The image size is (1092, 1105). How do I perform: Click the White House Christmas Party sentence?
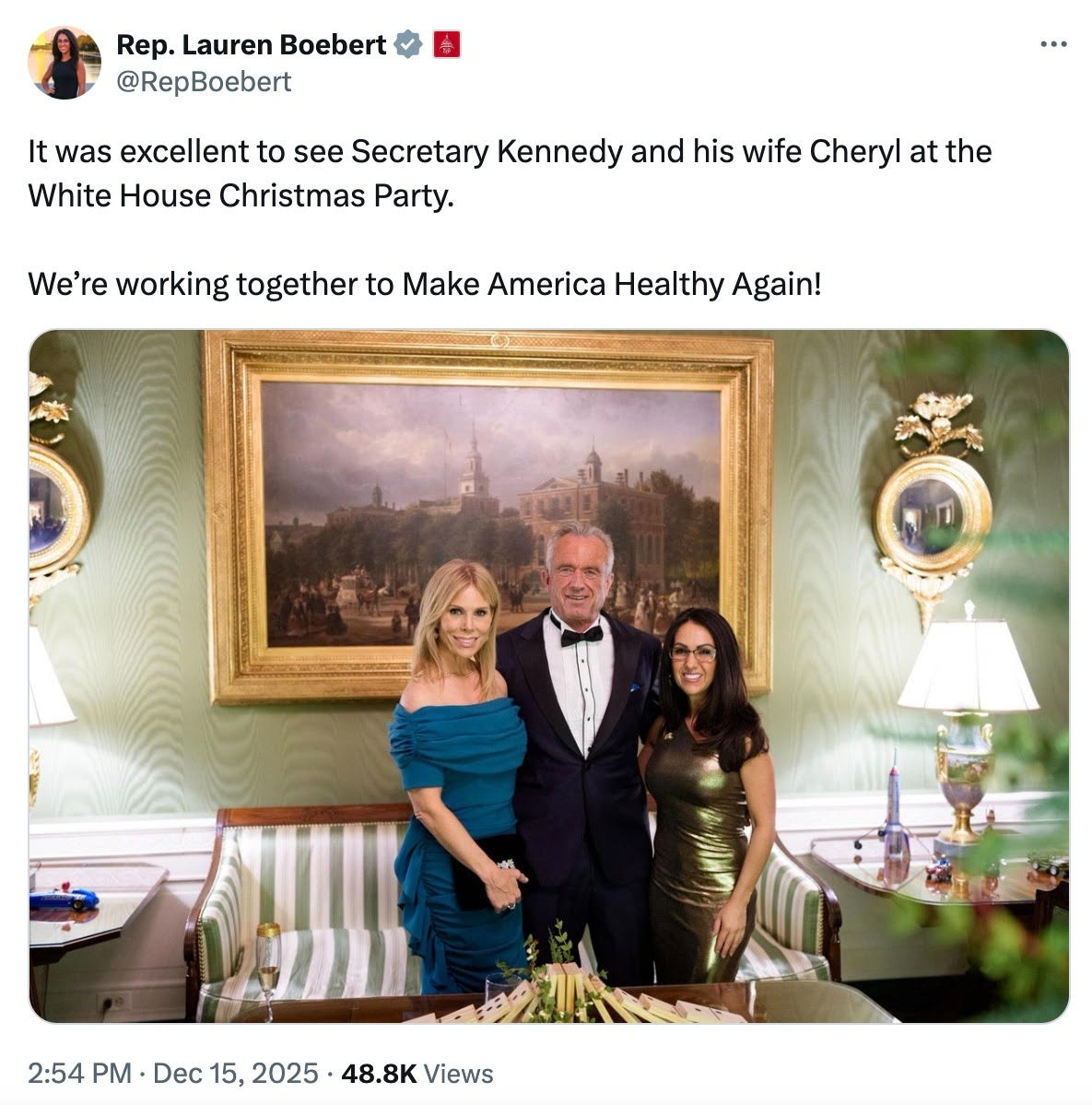pos(241,195)
